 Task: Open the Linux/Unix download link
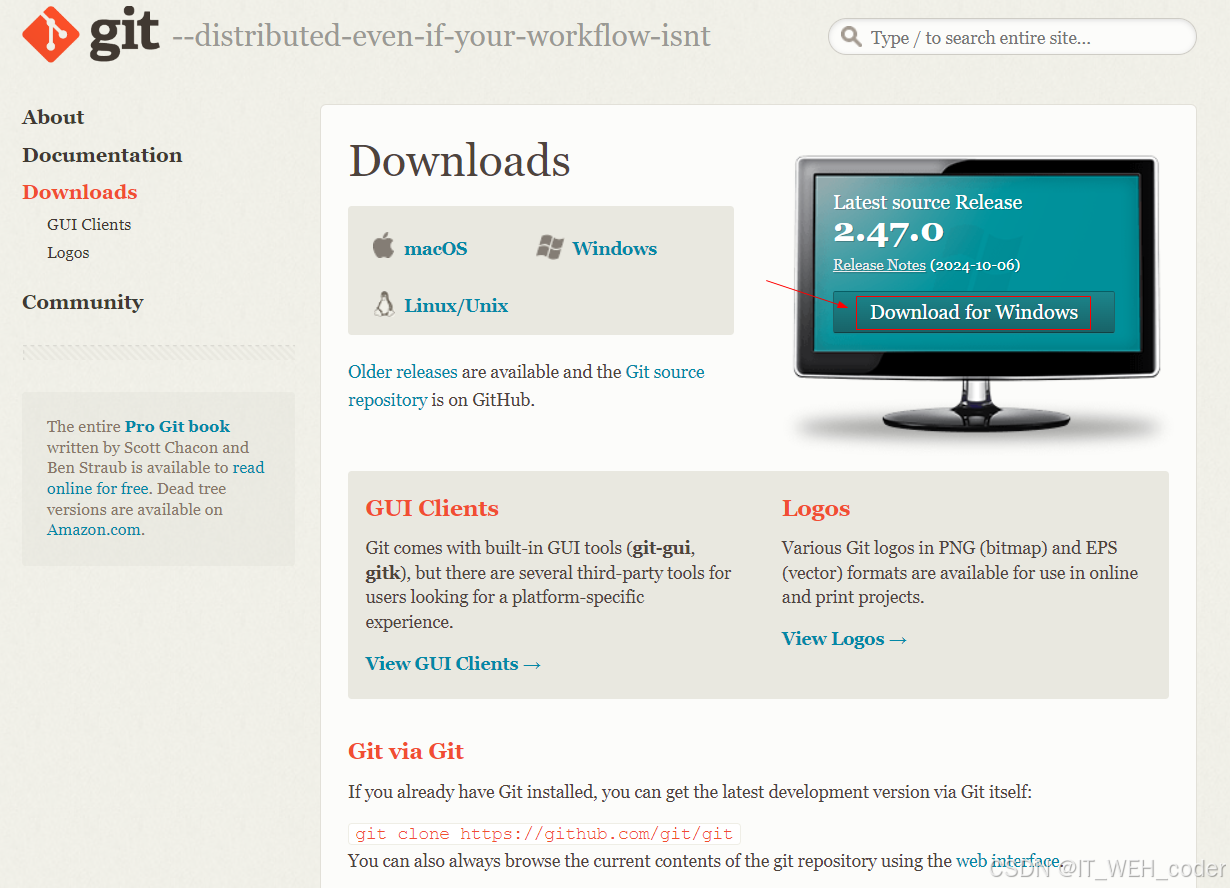tap(456, 306)
